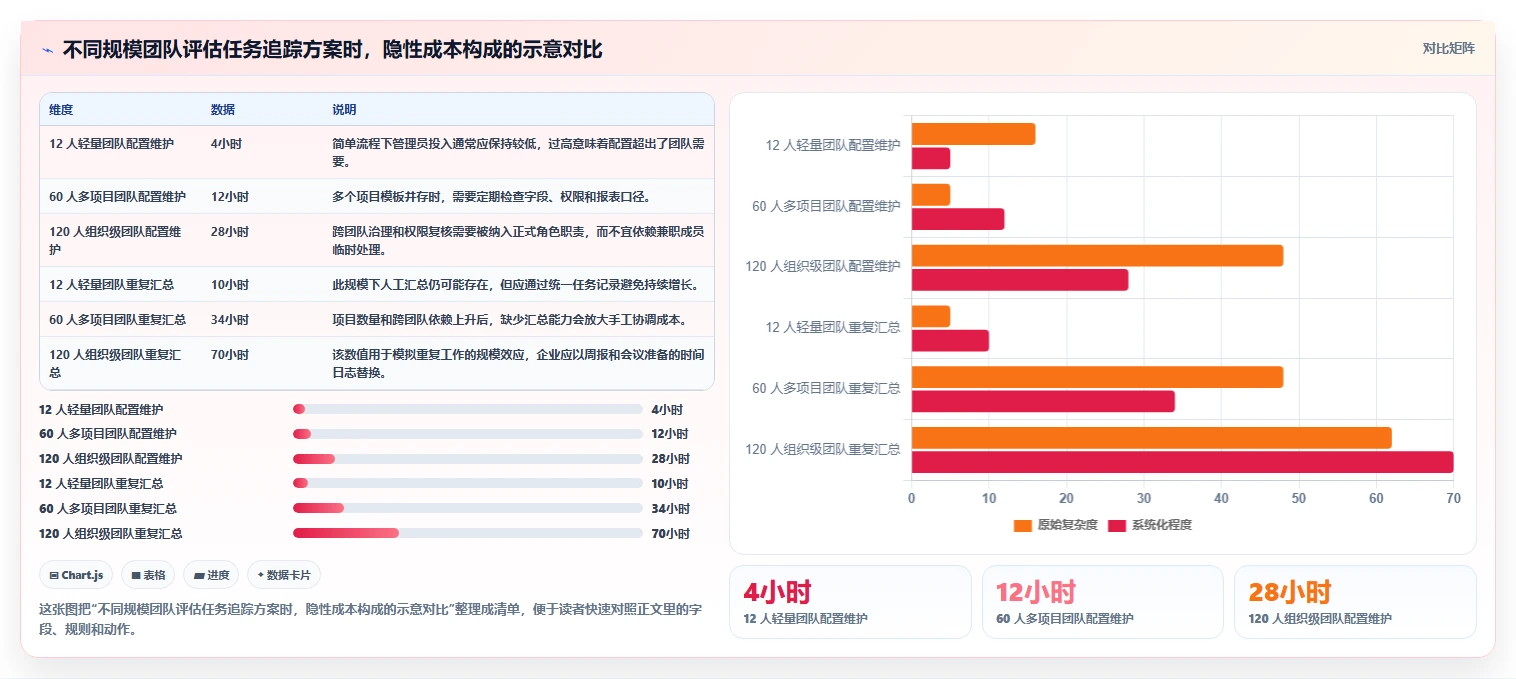Click the description beginning 跨团队治理和权限复核
The height and width of the screenshot is (679, 1516).
[518, 240]
